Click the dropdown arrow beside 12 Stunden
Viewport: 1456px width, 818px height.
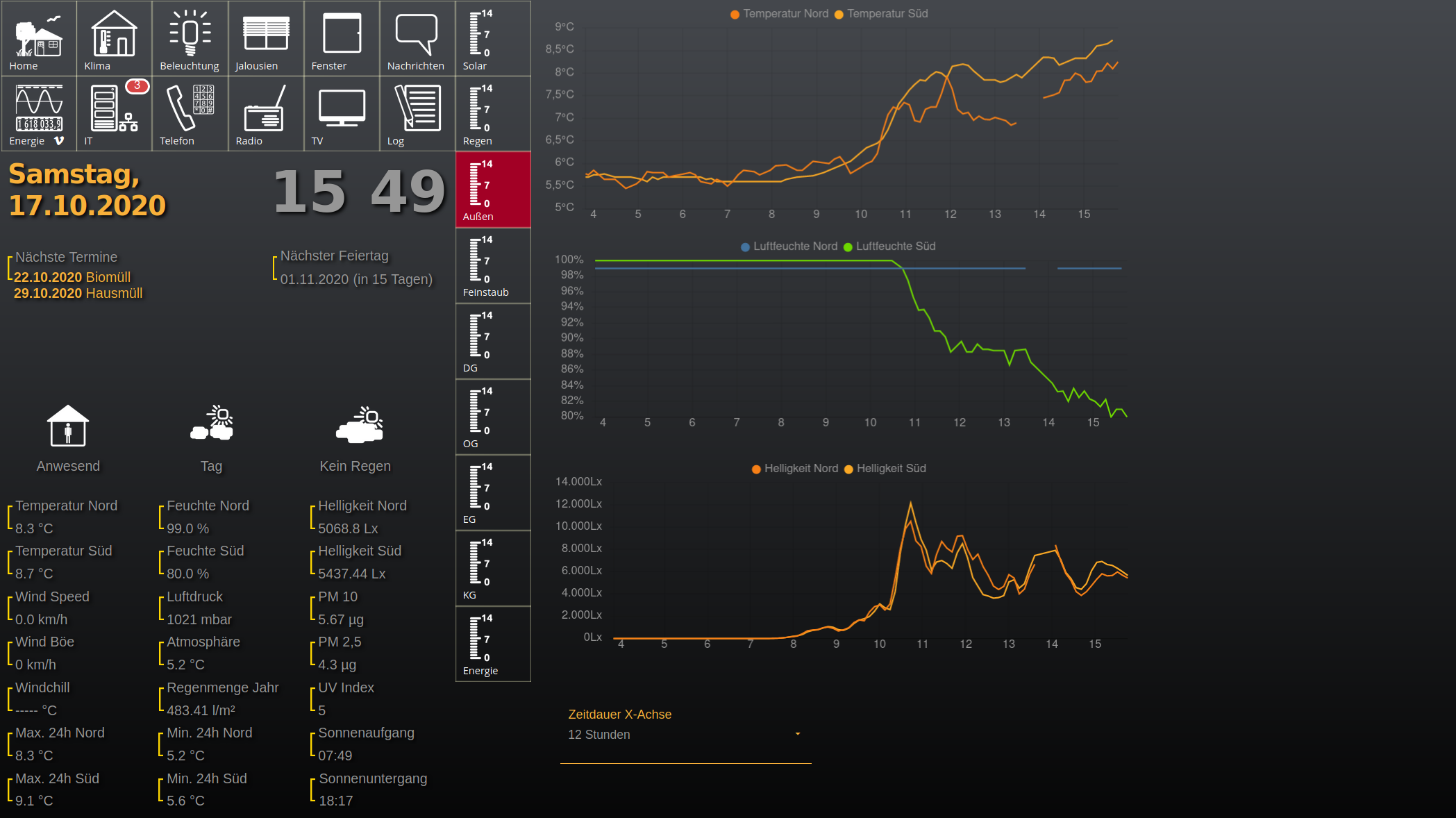(798, 734)
